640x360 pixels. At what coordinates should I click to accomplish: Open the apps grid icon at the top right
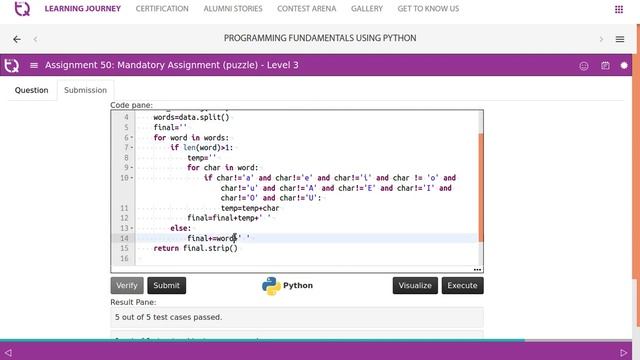click(619, 9)
